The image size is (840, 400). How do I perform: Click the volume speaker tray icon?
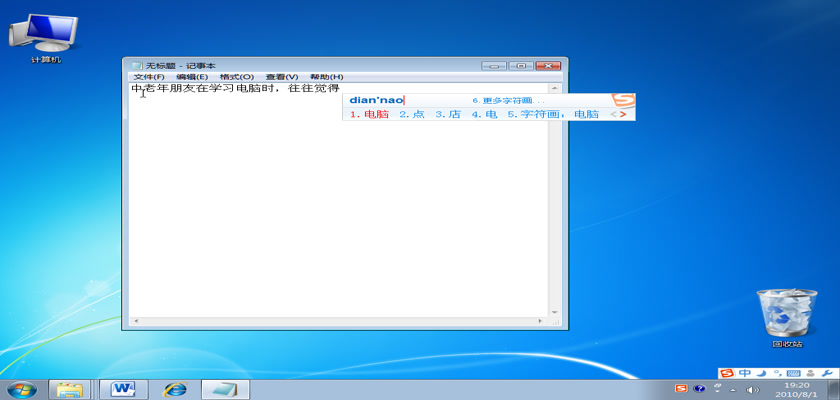point(752,389)
